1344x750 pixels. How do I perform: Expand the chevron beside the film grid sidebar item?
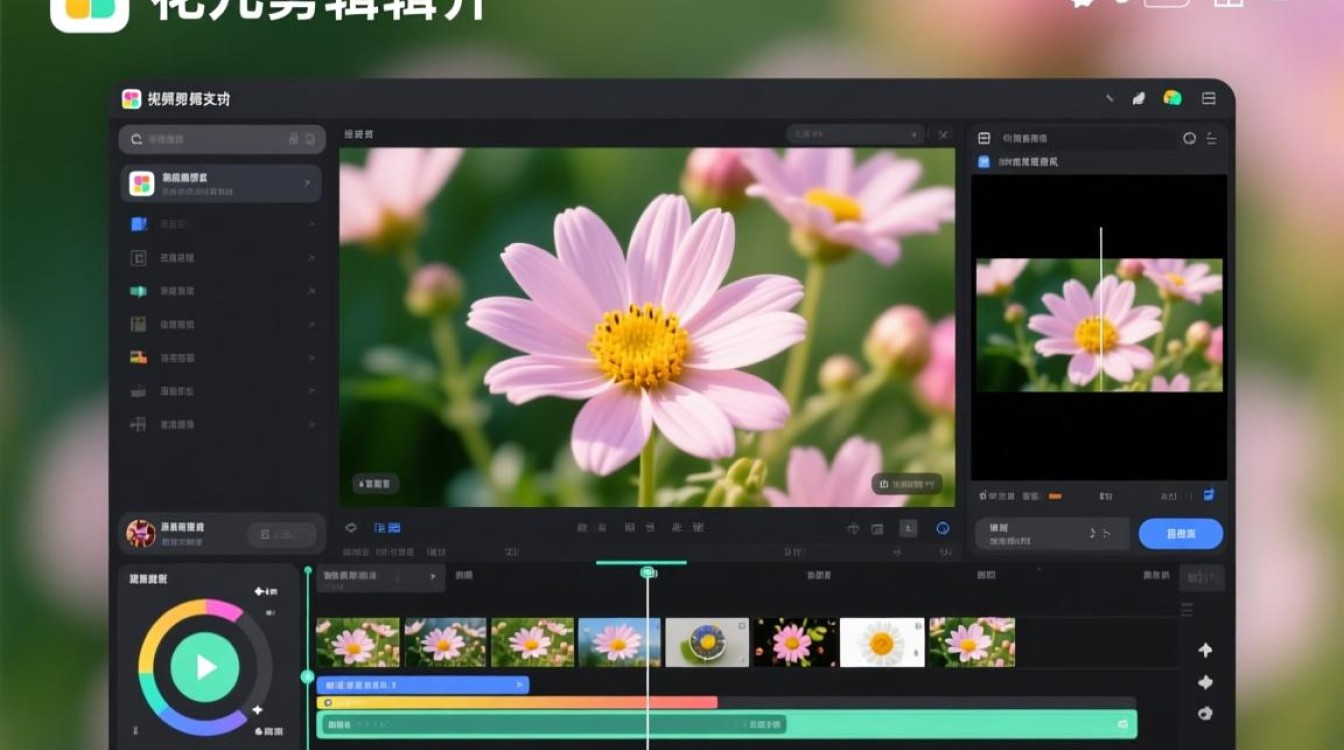[311, 324]
